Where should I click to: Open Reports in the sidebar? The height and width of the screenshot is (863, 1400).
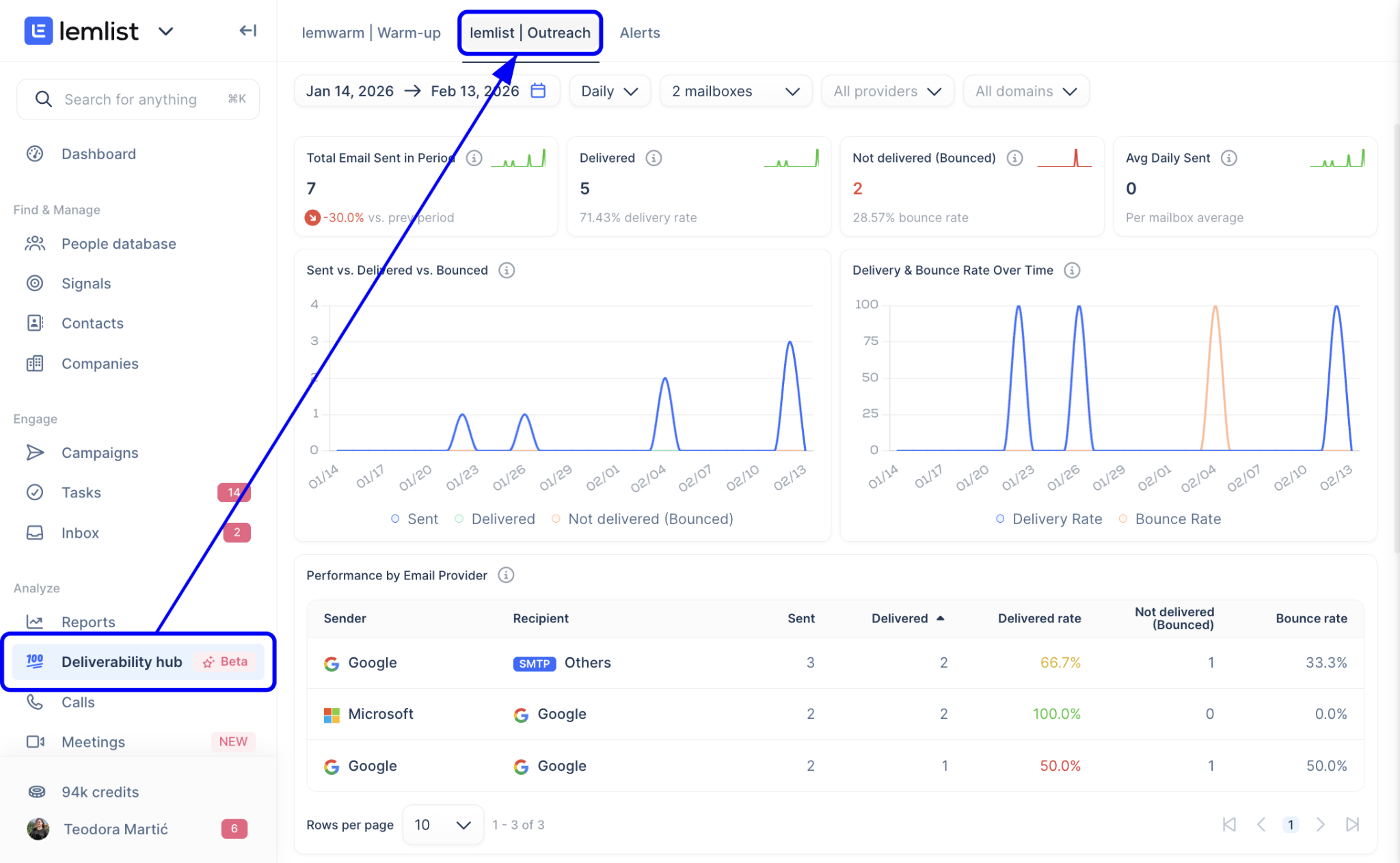point(88,622)
